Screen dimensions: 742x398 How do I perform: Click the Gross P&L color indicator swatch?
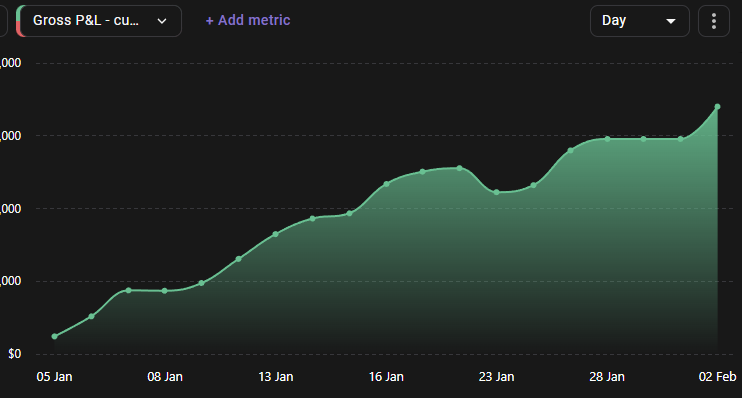[19, 21]
